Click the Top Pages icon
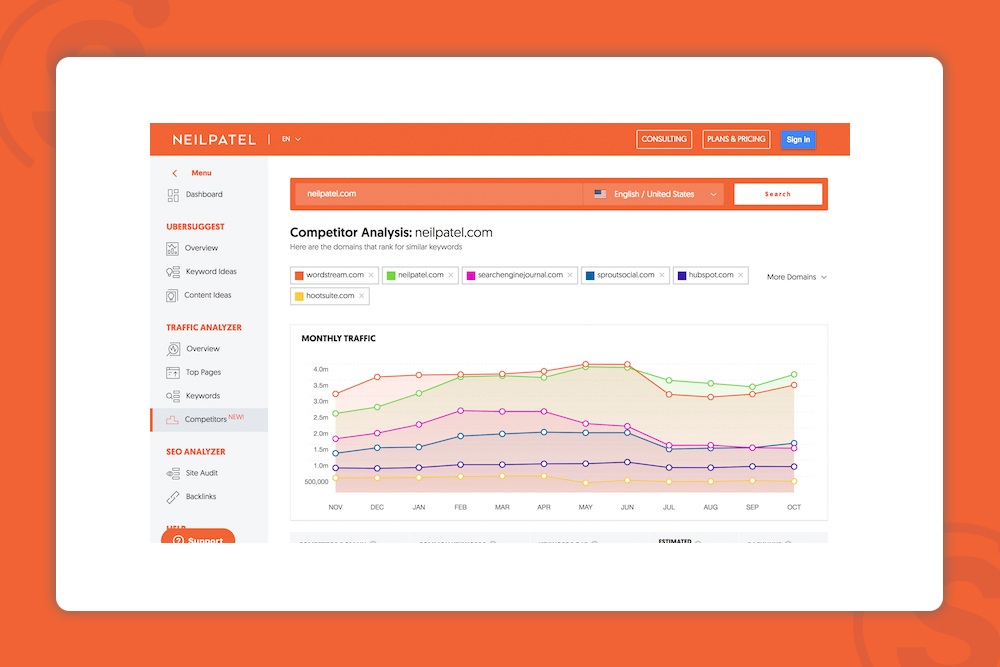 [173, 372]
